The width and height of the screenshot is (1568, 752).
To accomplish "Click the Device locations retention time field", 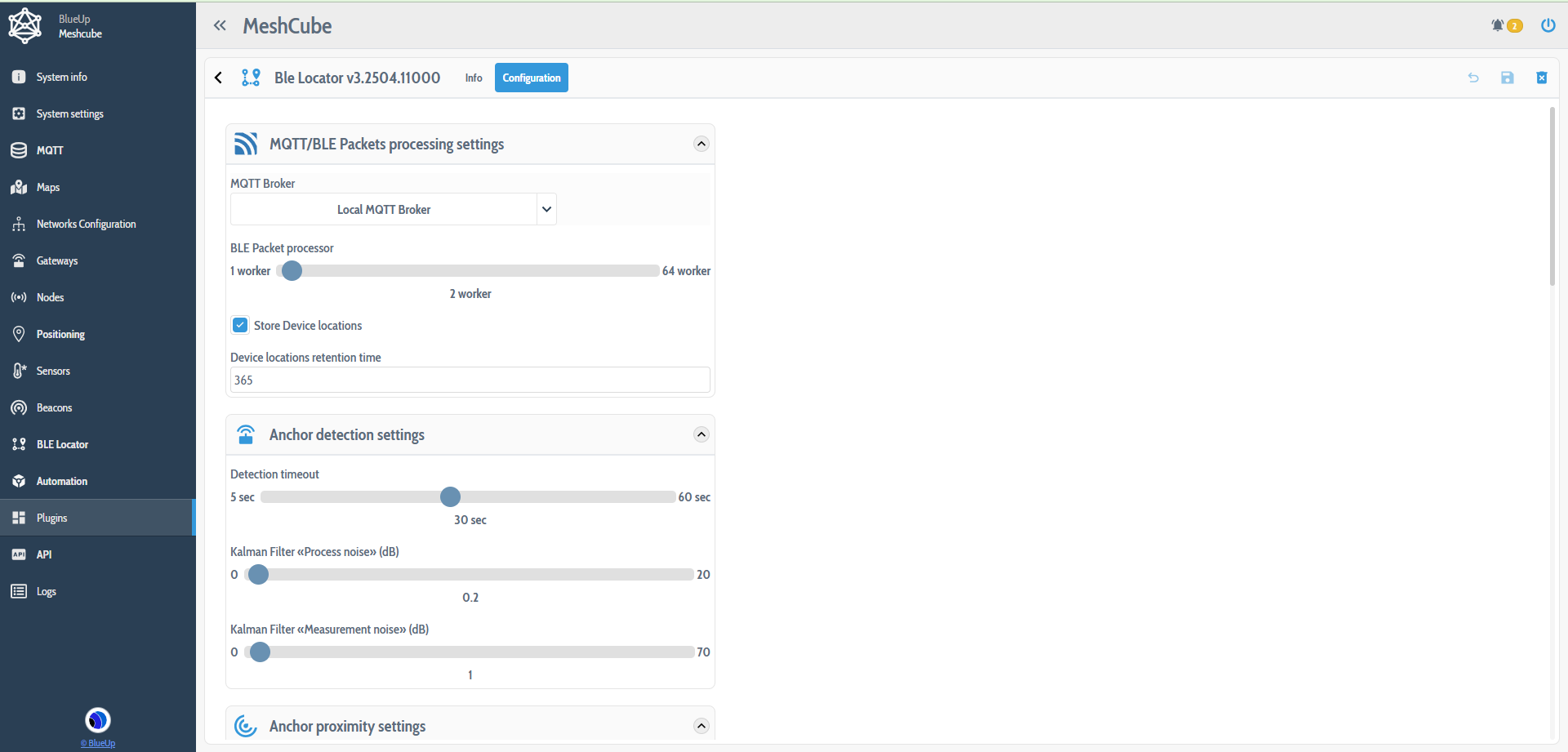I will pos(470,380).
